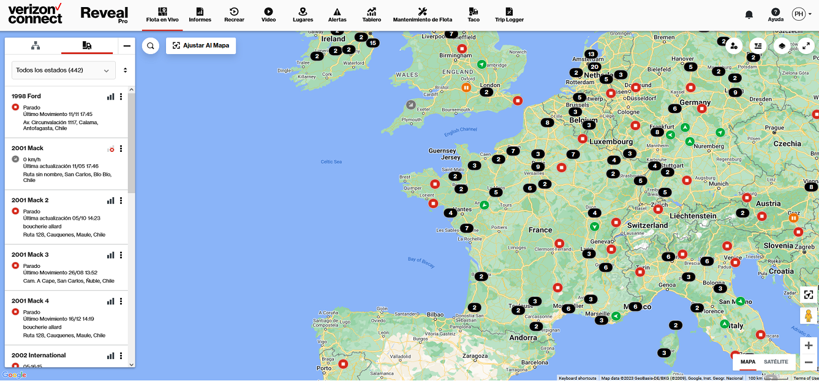Screen dimensions: 819x381
Task: Click the map search magnifier icon
Action: [x=150, y=46]
